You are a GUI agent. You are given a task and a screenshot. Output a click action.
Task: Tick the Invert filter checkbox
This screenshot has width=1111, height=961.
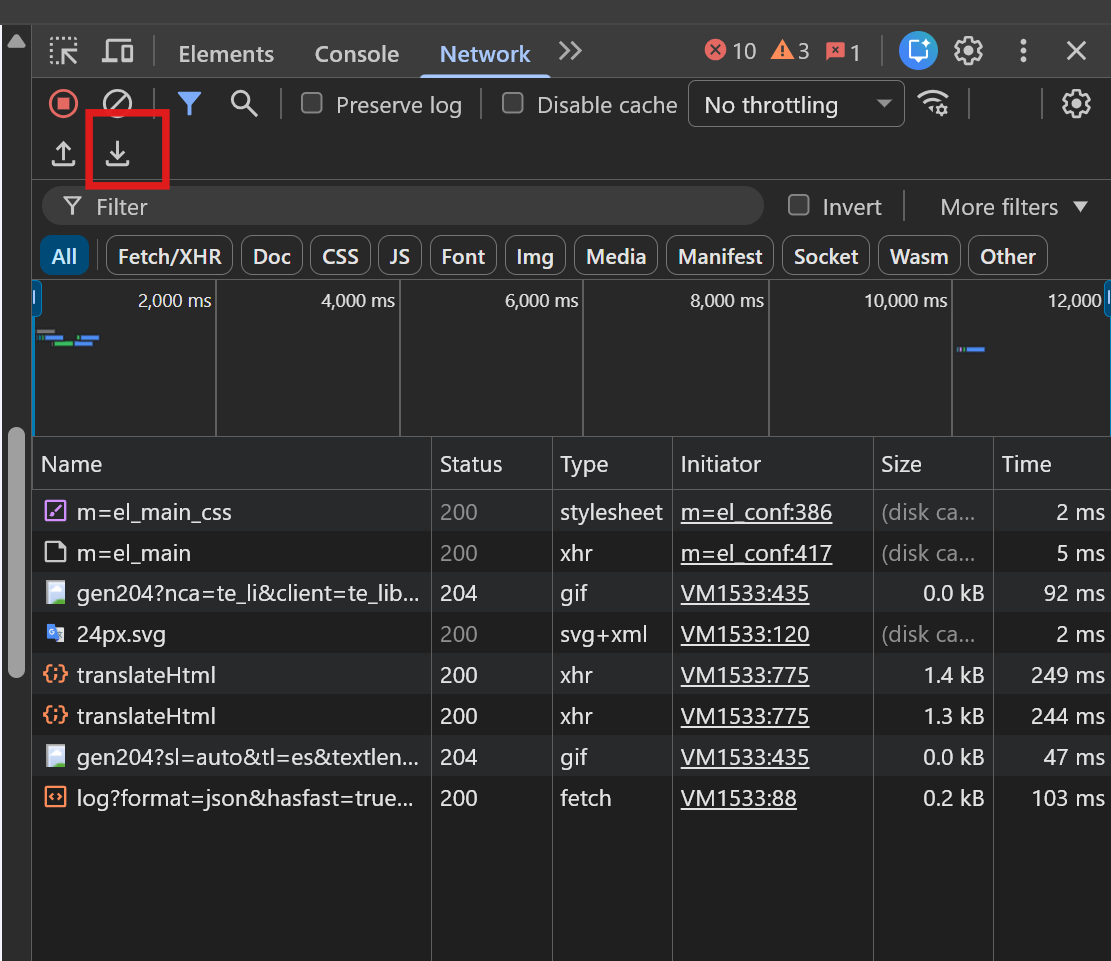pos(799,206)
